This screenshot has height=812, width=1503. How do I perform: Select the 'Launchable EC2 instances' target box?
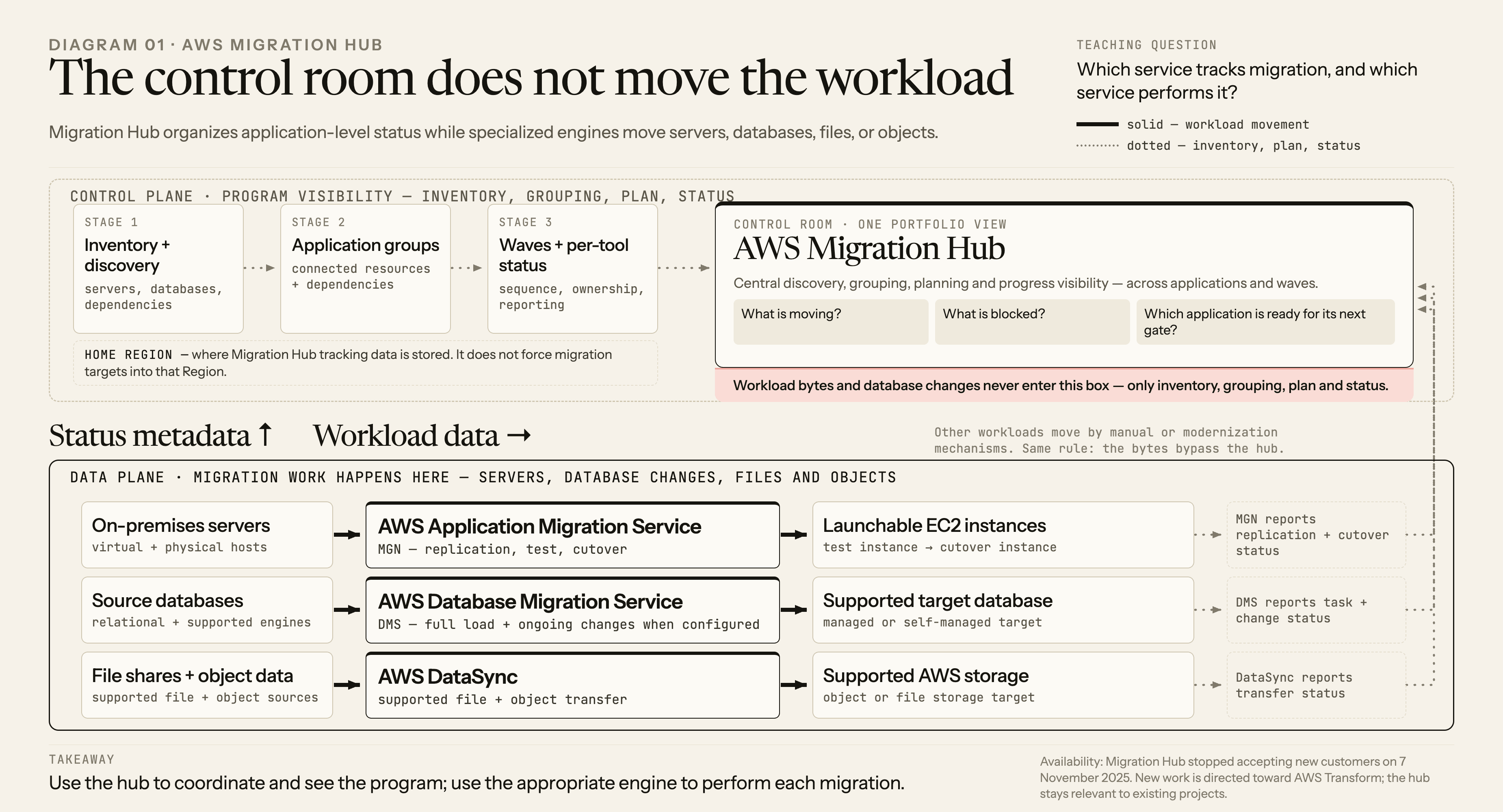(x=1003, y=535)
